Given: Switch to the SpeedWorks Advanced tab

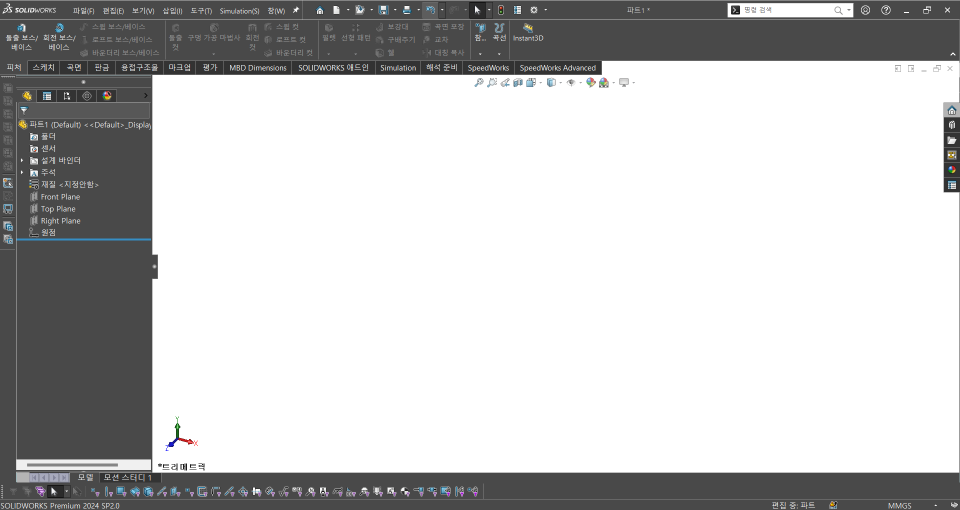Looking at the screenshot, I should 558,67.
